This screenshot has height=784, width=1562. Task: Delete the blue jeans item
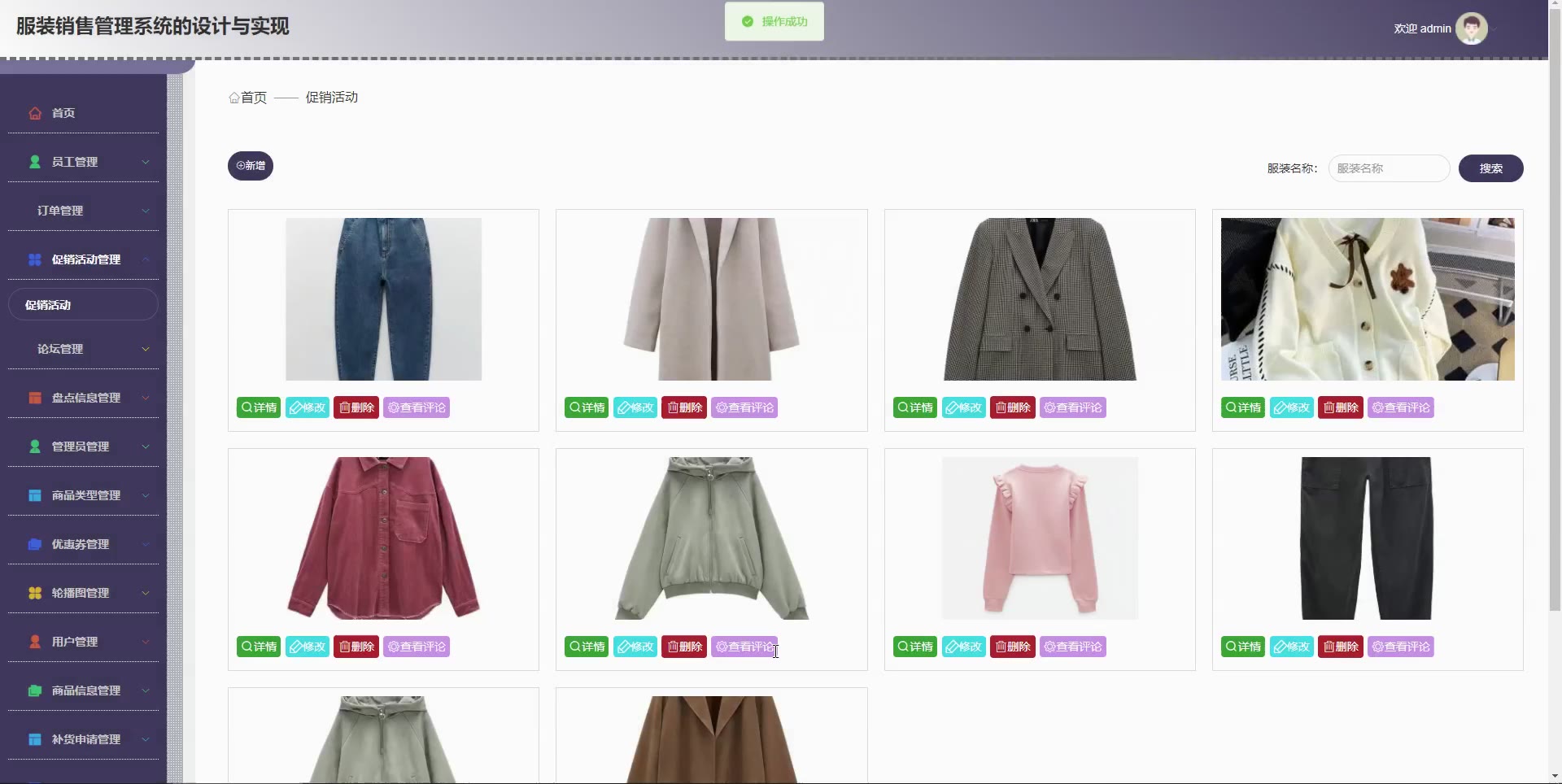356,407
